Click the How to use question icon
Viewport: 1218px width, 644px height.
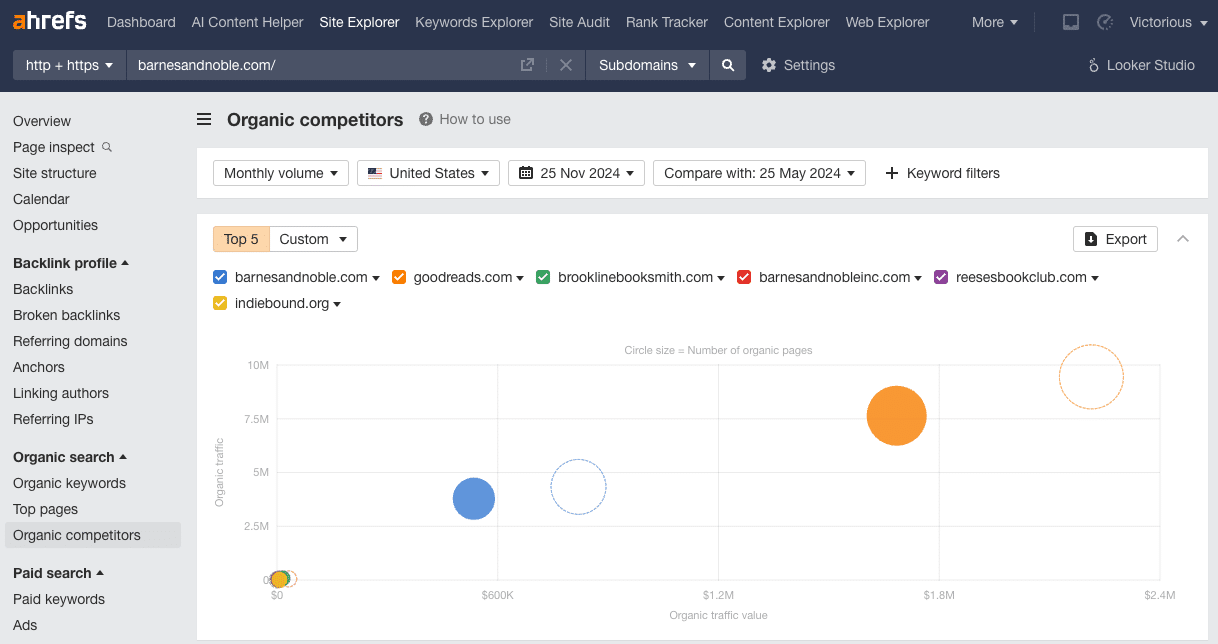click(426, 119)
